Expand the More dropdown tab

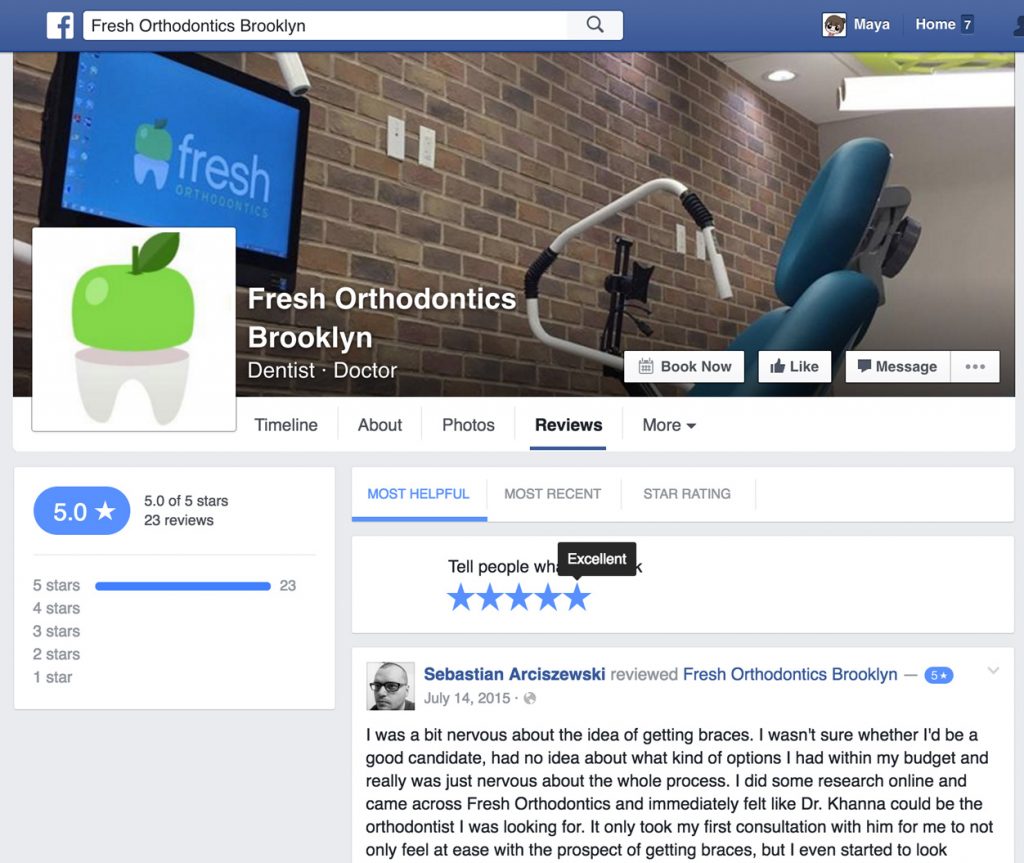[x=669, y=425]
